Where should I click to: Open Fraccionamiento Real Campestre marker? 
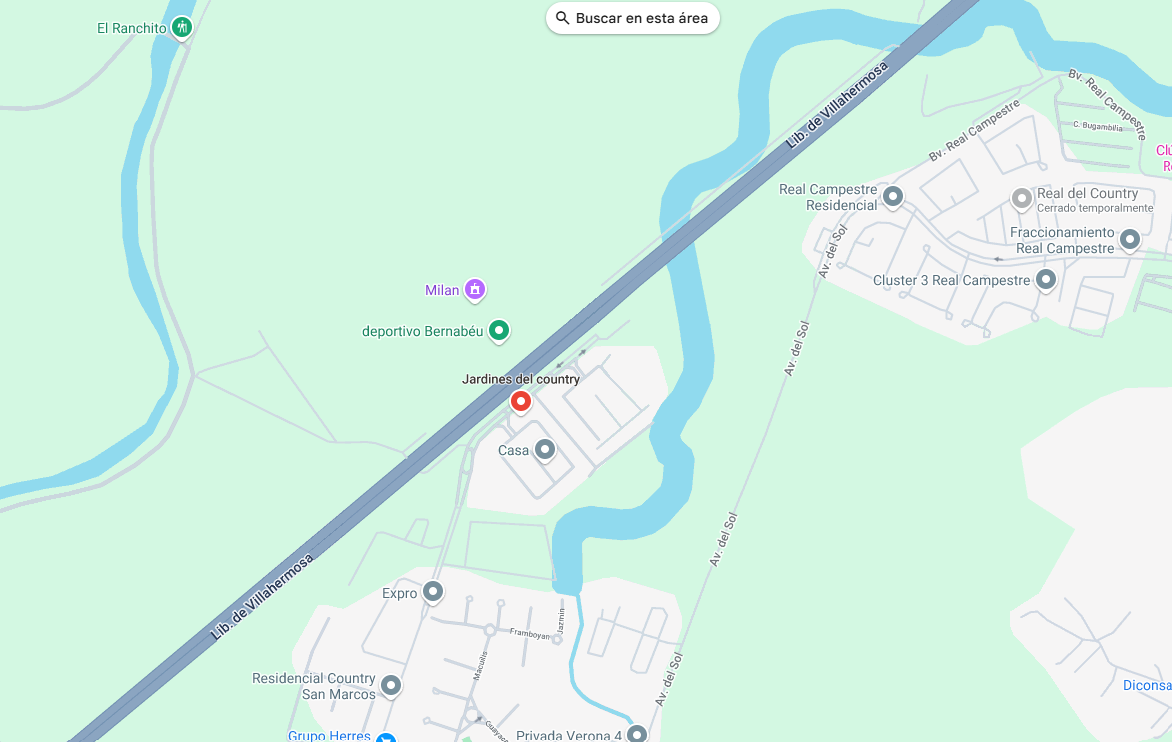1129,240
